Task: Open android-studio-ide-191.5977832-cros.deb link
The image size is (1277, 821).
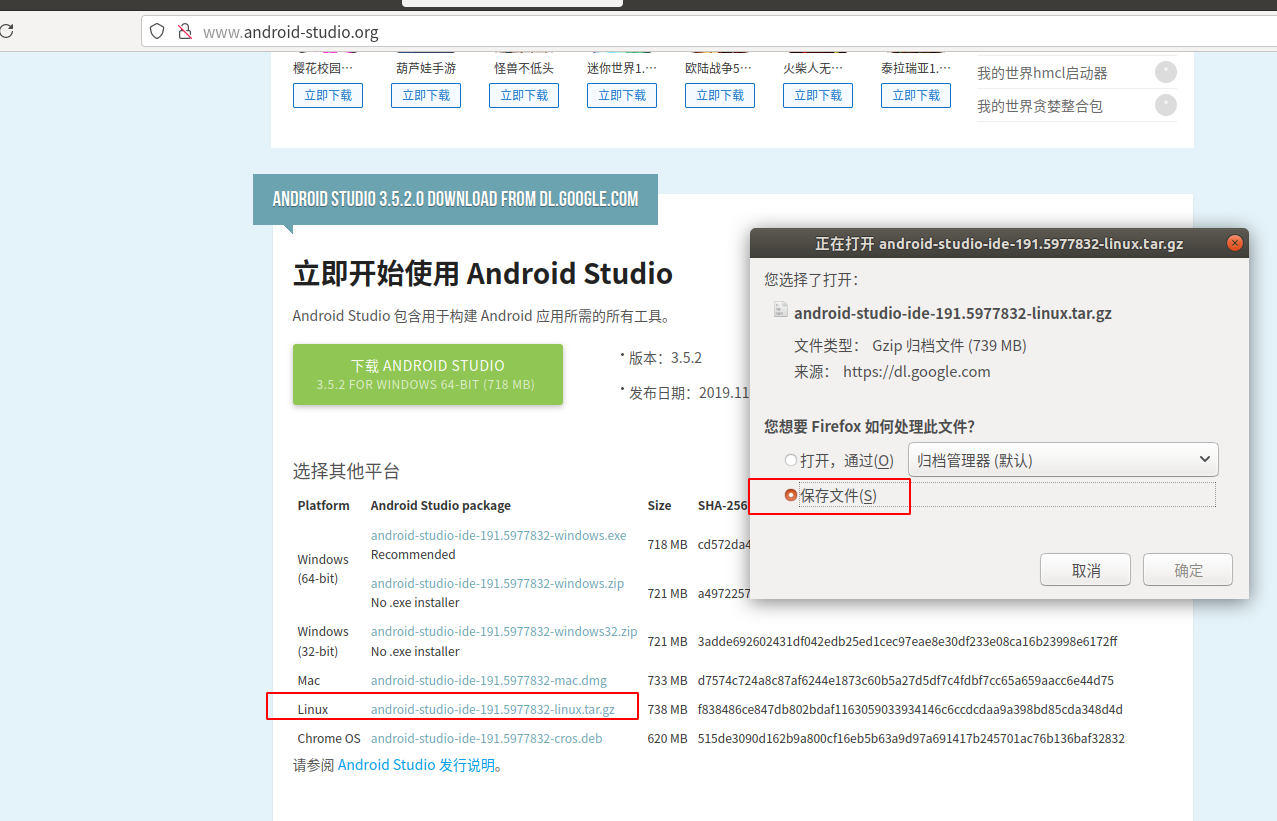Action: point(487,738)
